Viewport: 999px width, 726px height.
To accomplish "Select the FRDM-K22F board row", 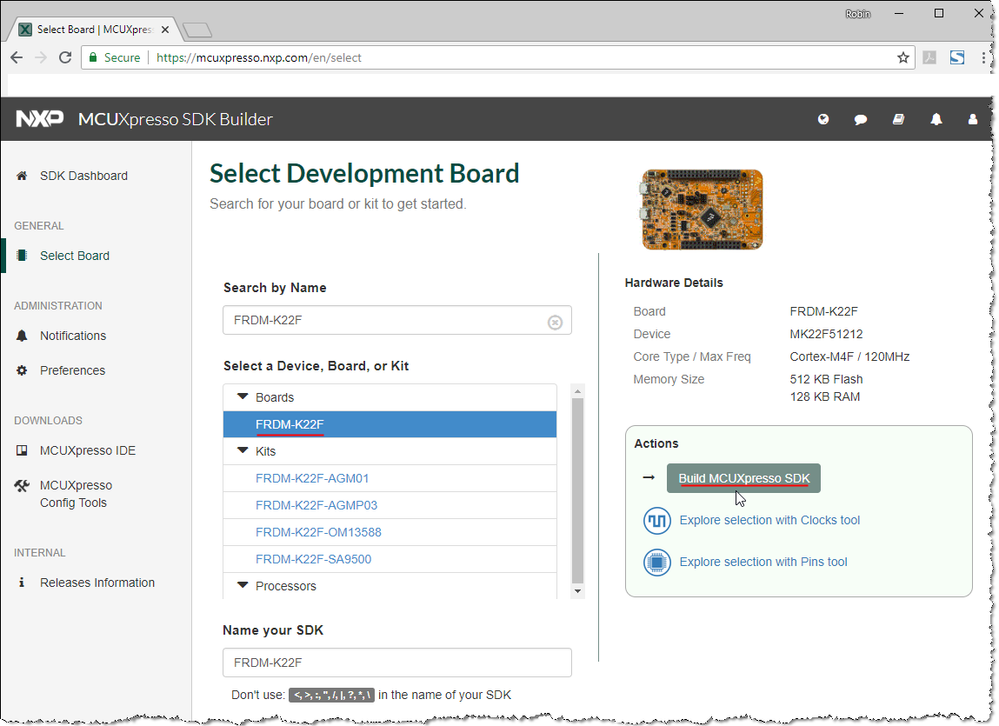I will point(389,424).
